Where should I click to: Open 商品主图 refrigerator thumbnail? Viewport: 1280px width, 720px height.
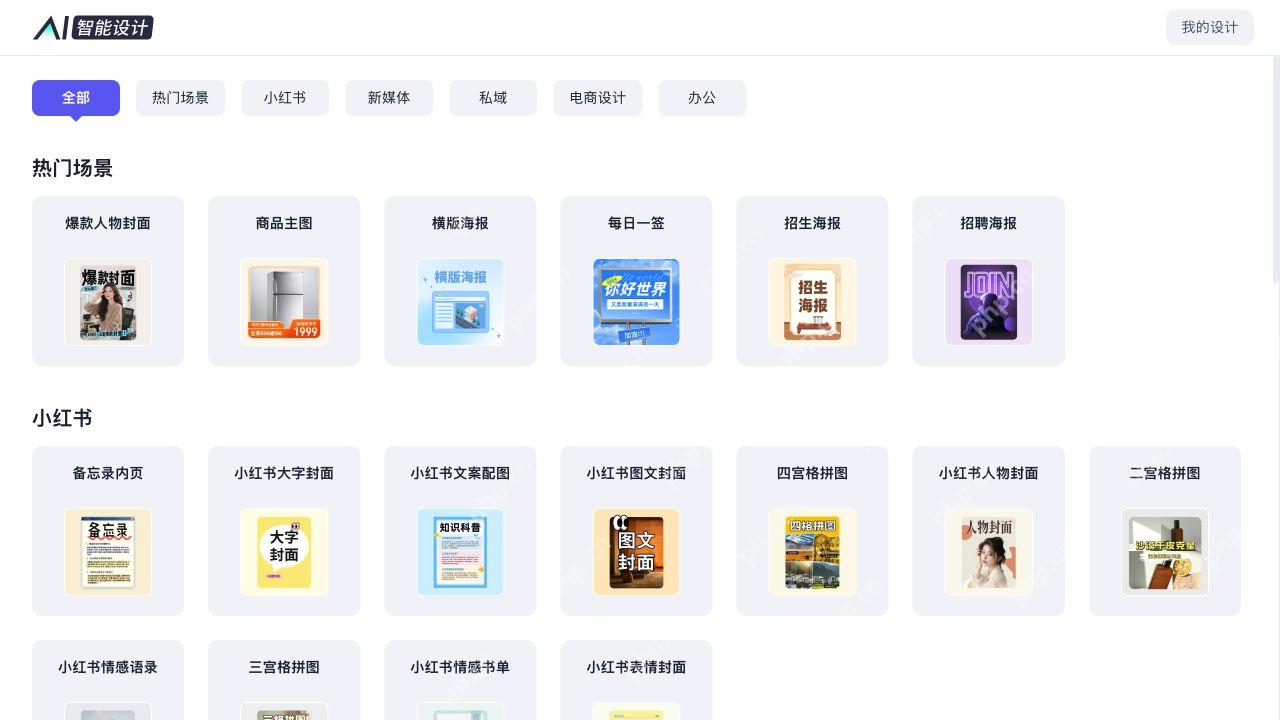point(284,302)
